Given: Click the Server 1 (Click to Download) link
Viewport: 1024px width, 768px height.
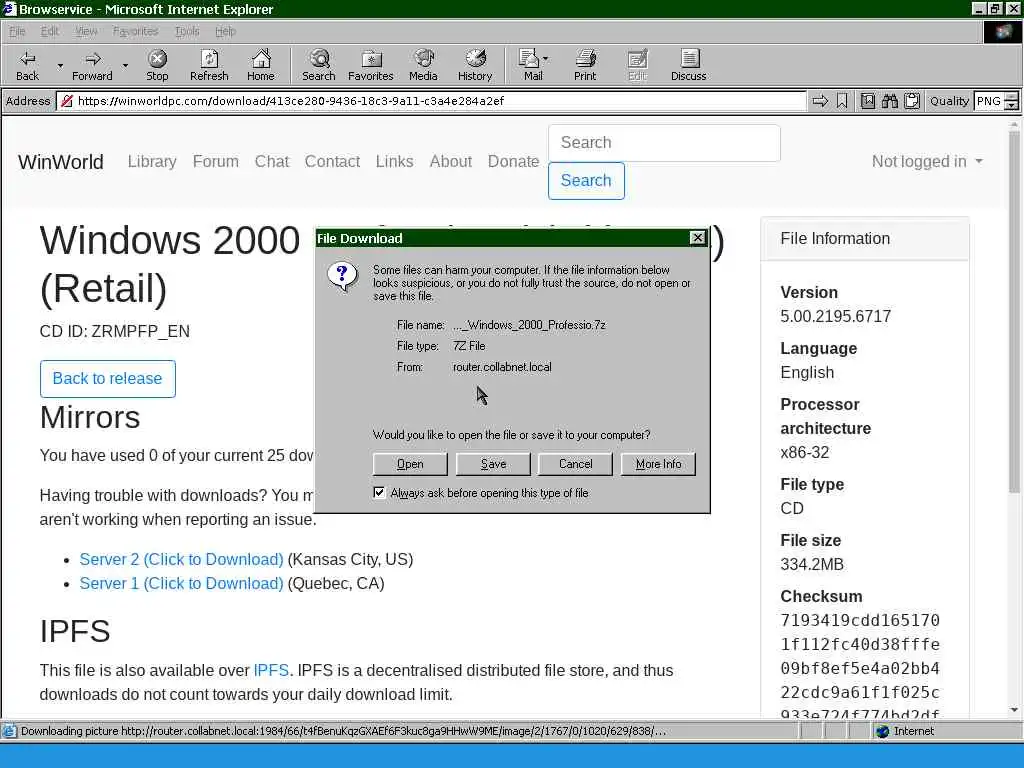Looking at the screenshot, I should pyautogui.click(x=182, y=583).
